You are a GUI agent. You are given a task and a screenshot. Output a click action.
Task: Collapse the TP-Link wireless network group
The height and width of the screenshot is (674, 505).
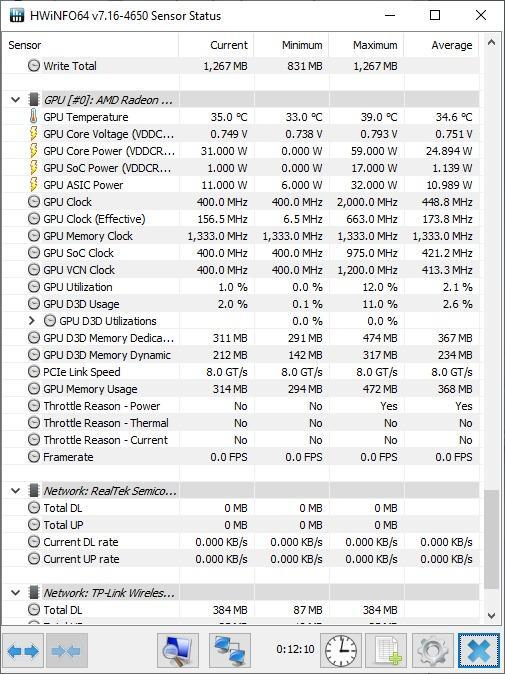(x=15, y=593)
